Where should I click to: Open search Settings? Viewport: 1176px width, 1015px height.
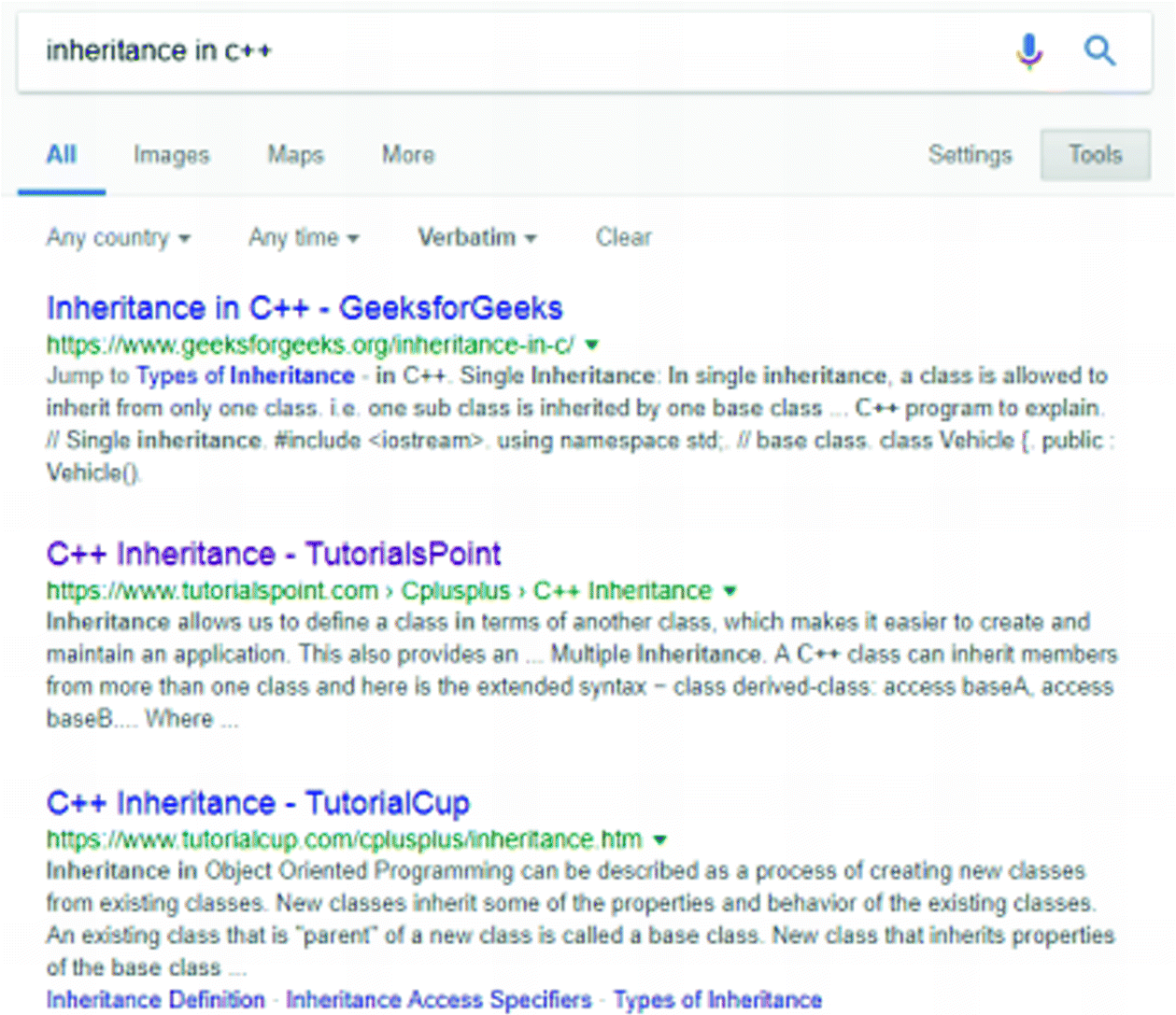(x=970, y=155)
